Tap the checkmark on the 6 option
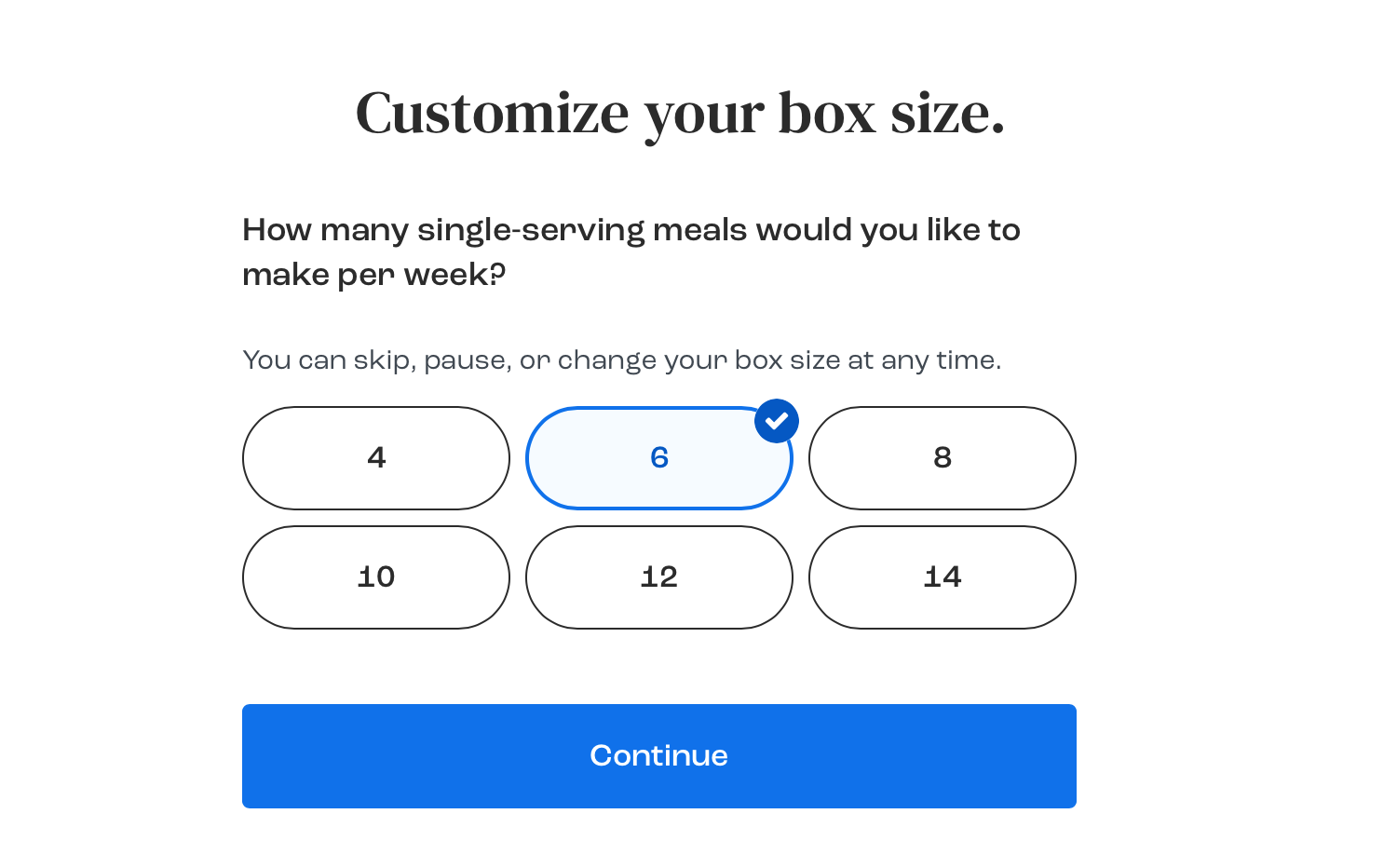The image size is (1397, 868). tap(777, 421)
